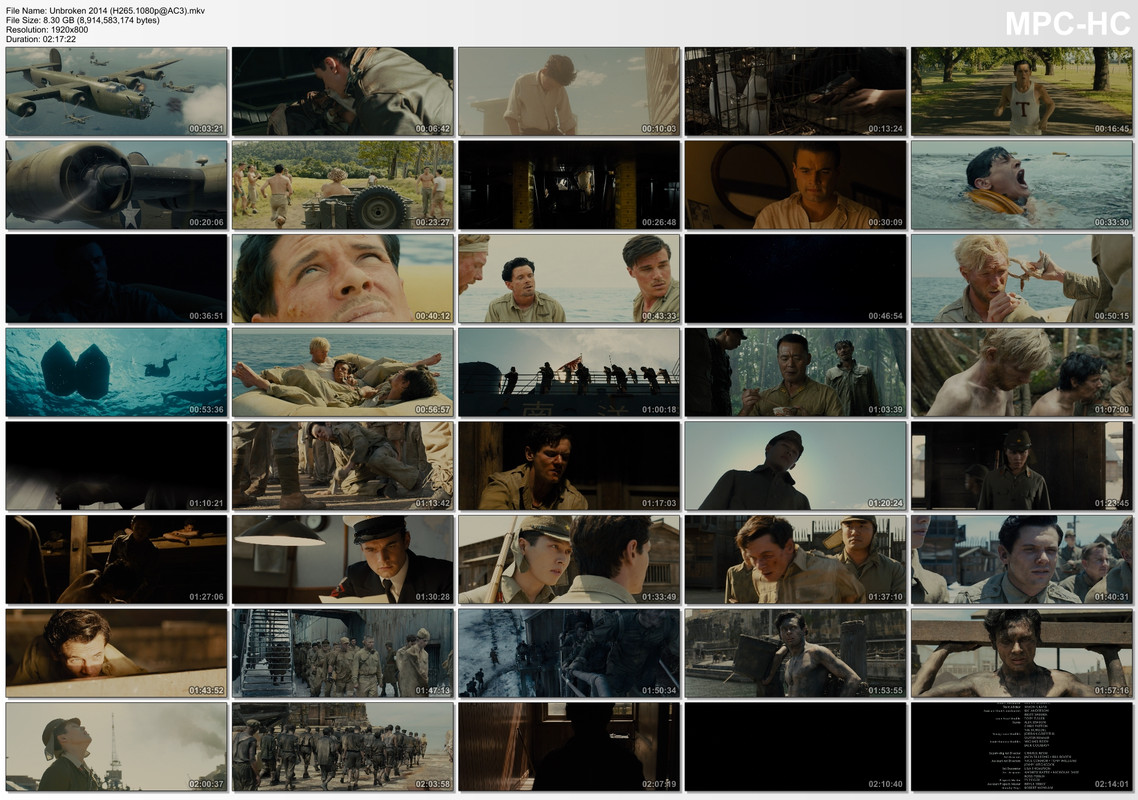Open the three men thumbnail at 00:43:33
The image size is (1138, 800).
[x=569, y=279]
